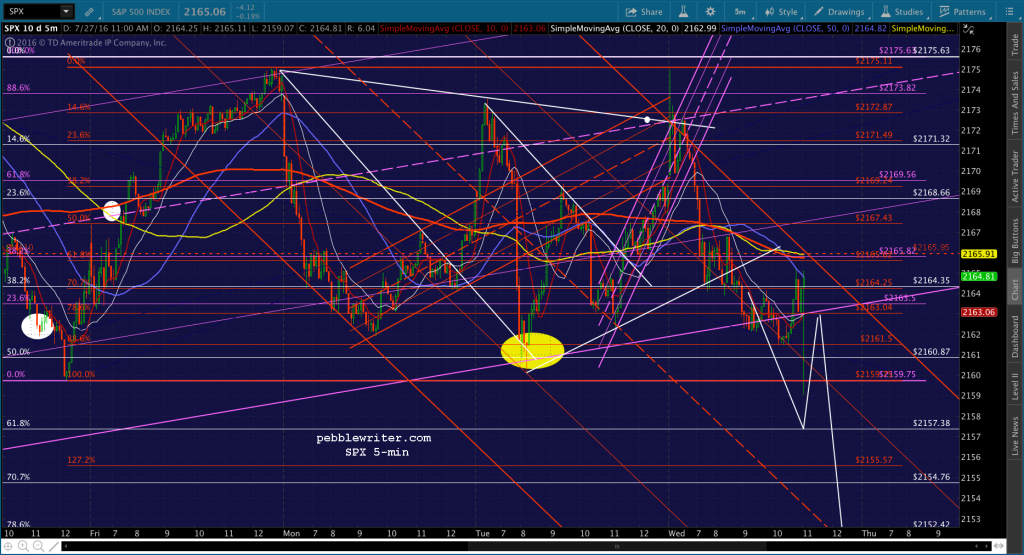This screenshot has width=1024, height=555.
Task: Click the 2157.38 level label
Action: click(x=931, y=423)
